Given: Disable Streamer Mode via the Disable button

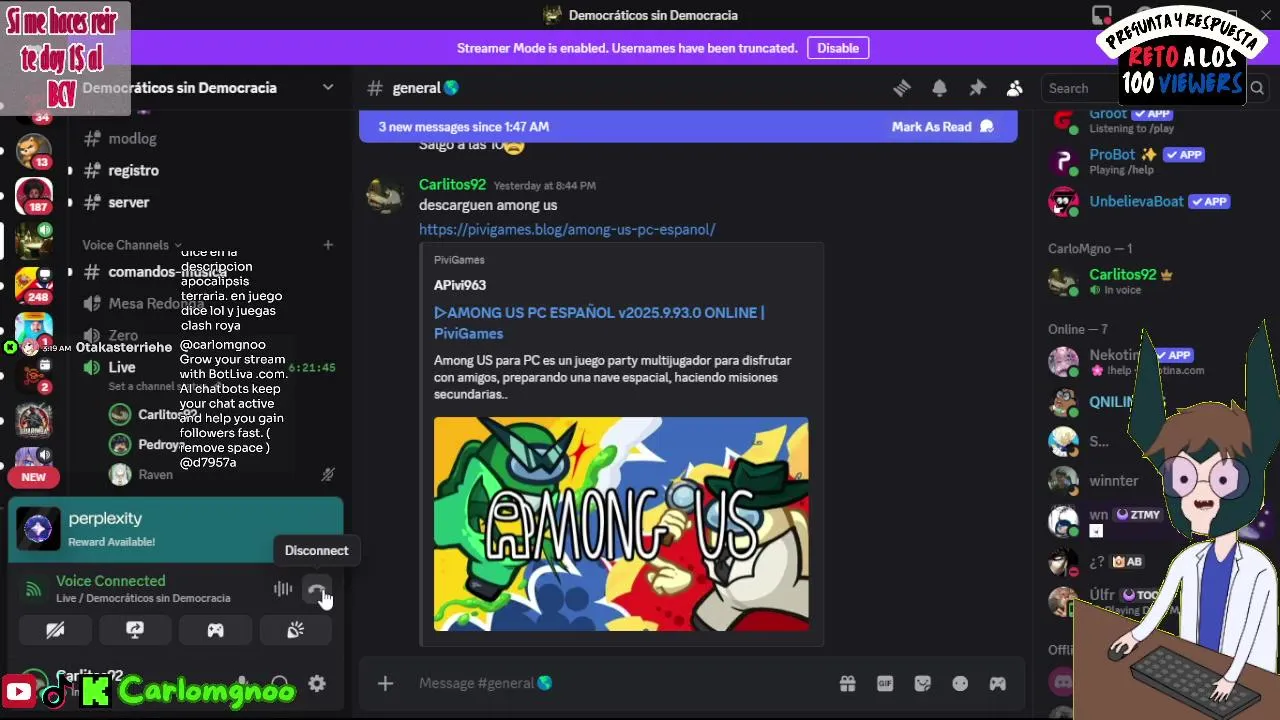Looking at the screenshot, I should (838, 48).
